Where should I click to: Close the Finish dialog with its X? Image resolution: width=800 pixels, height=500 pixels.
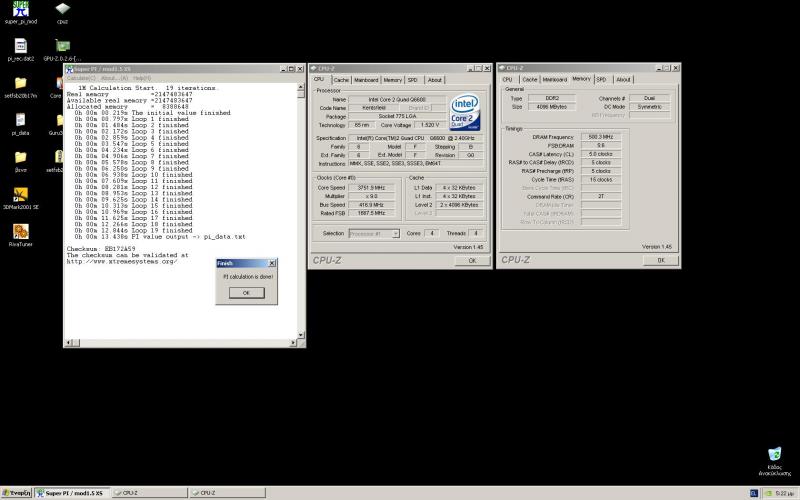pyautogui.click(x=272, y=263)
